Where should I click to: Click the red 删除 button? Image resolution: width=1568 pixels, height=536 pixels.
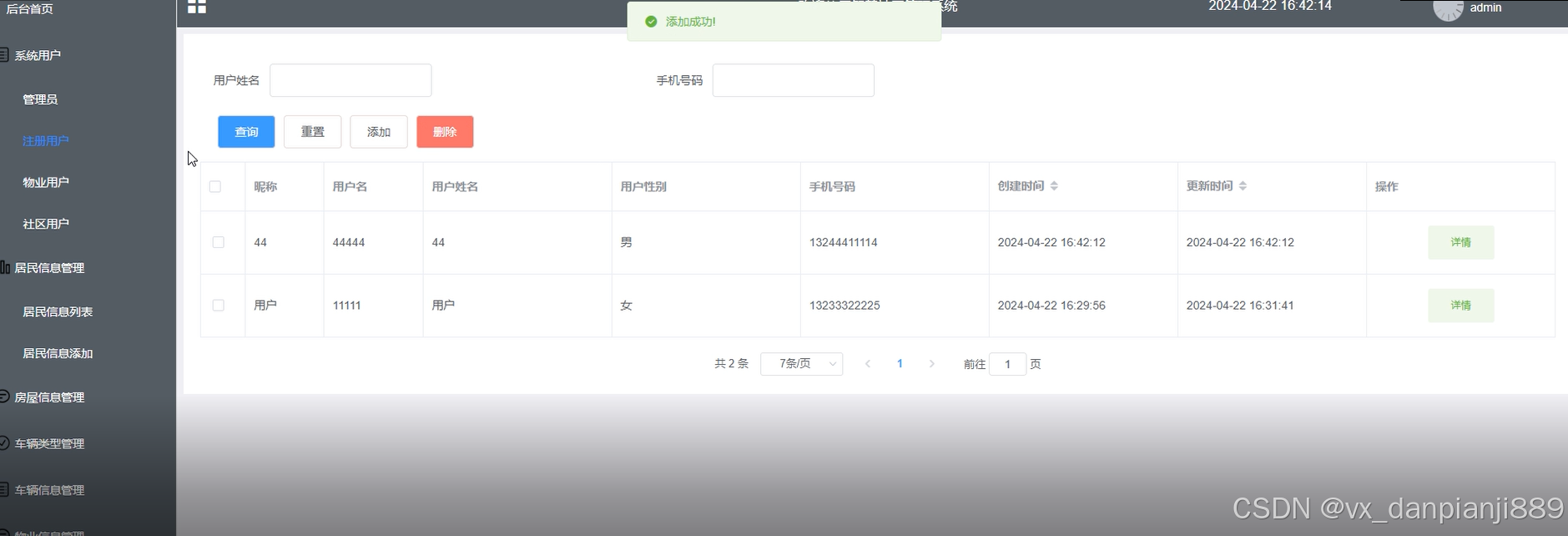(x=445, y=132)
